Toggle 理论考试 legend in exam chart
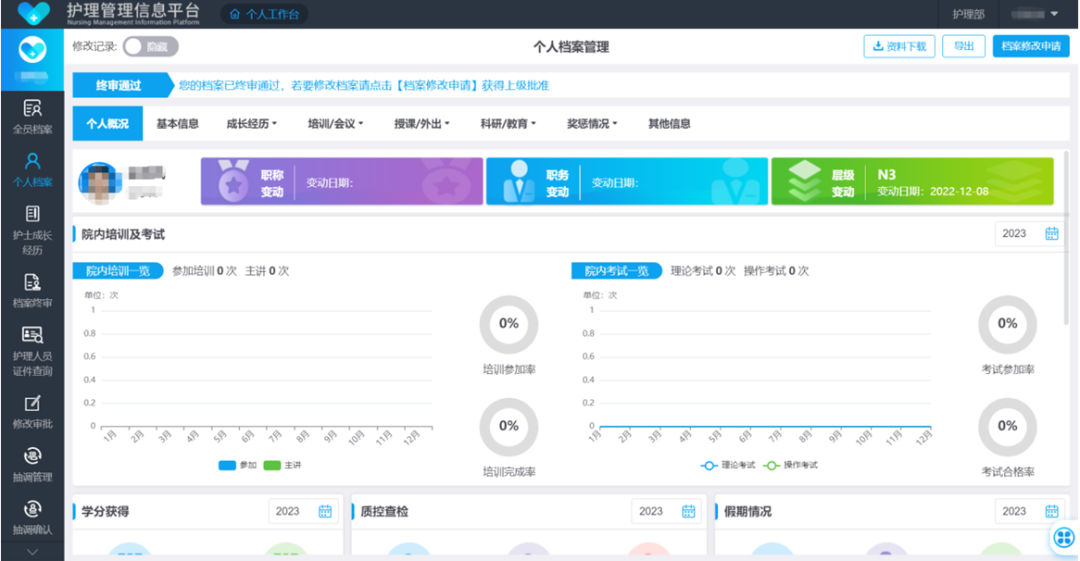The height and width of the screenshot is (561, 1080). (x=728, y=465)
